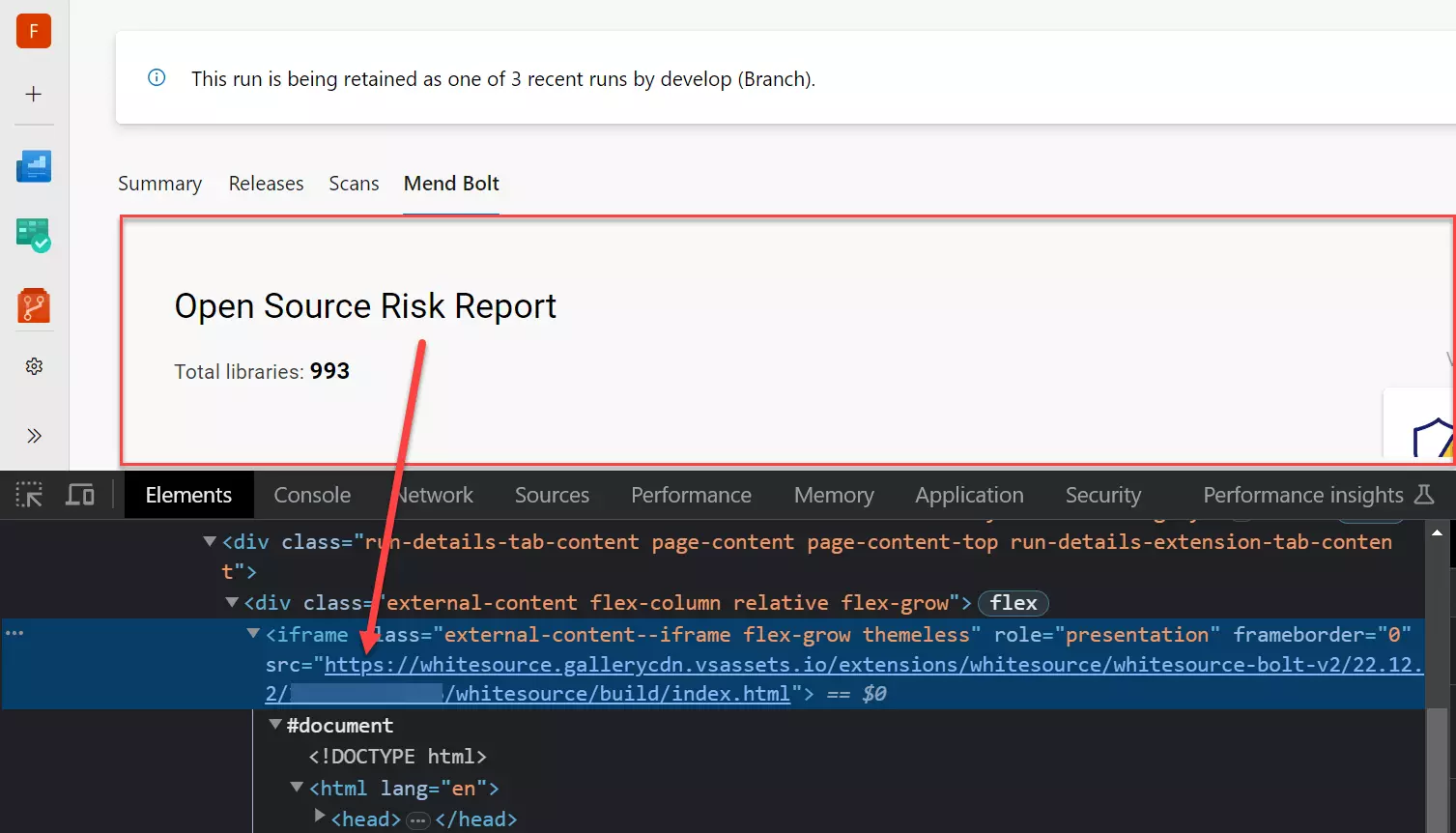Switch to the Scans tab
The height and width of the screenshot is (833, 1456).
coord(354,184)
